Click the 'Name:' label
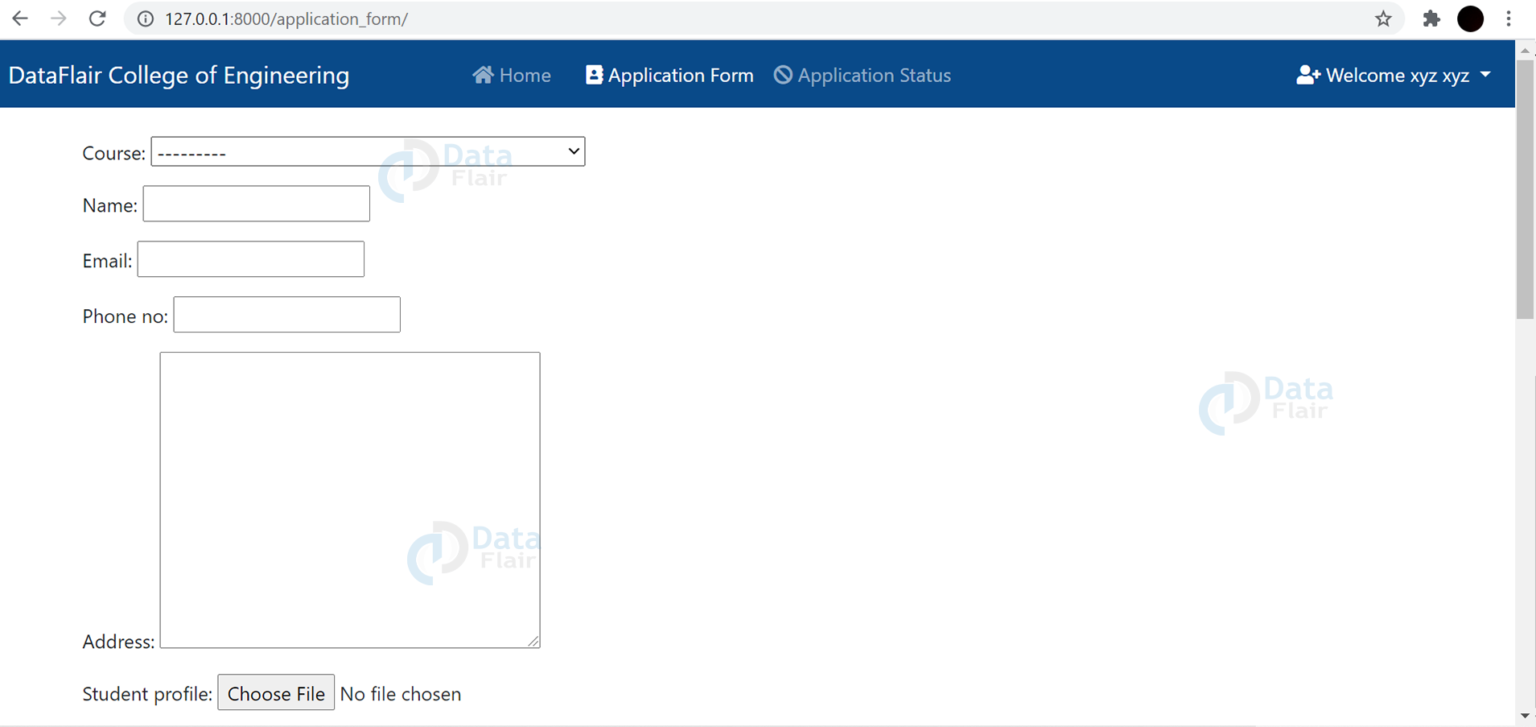The image size is (1536, 727). pyautogui.click(x=110, y=205)
